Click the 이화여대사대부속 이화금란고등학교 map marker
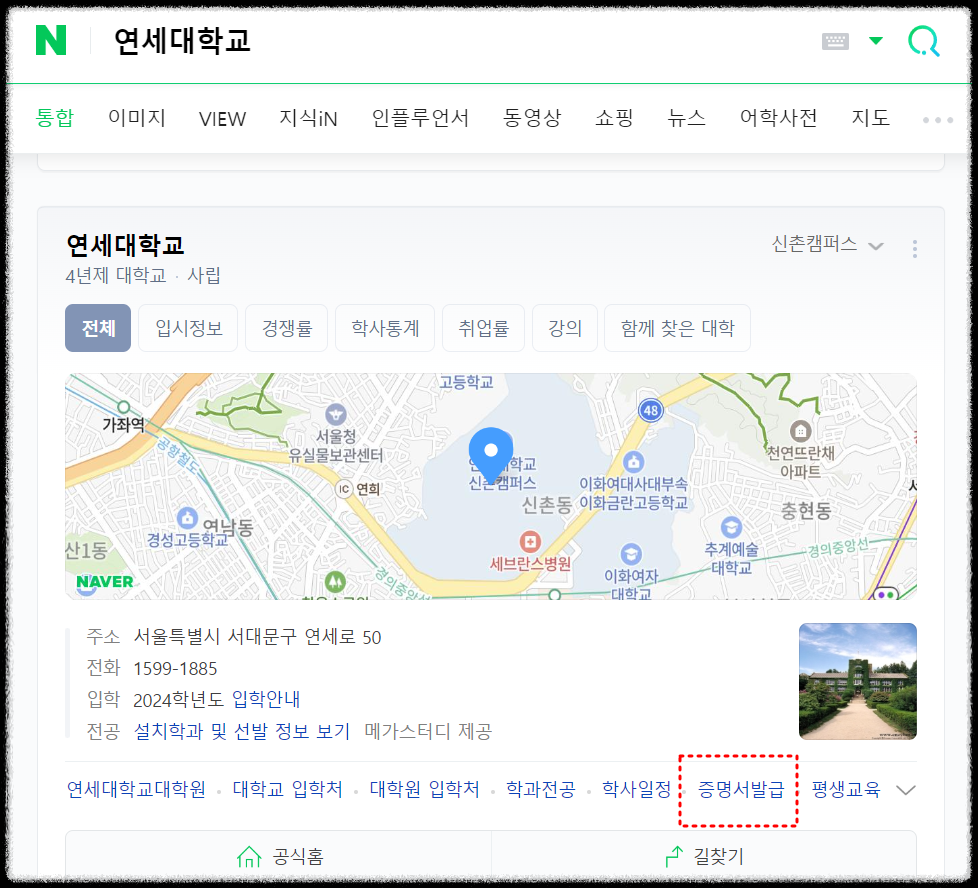The image size is (978, 888). (x=633, y=461)
